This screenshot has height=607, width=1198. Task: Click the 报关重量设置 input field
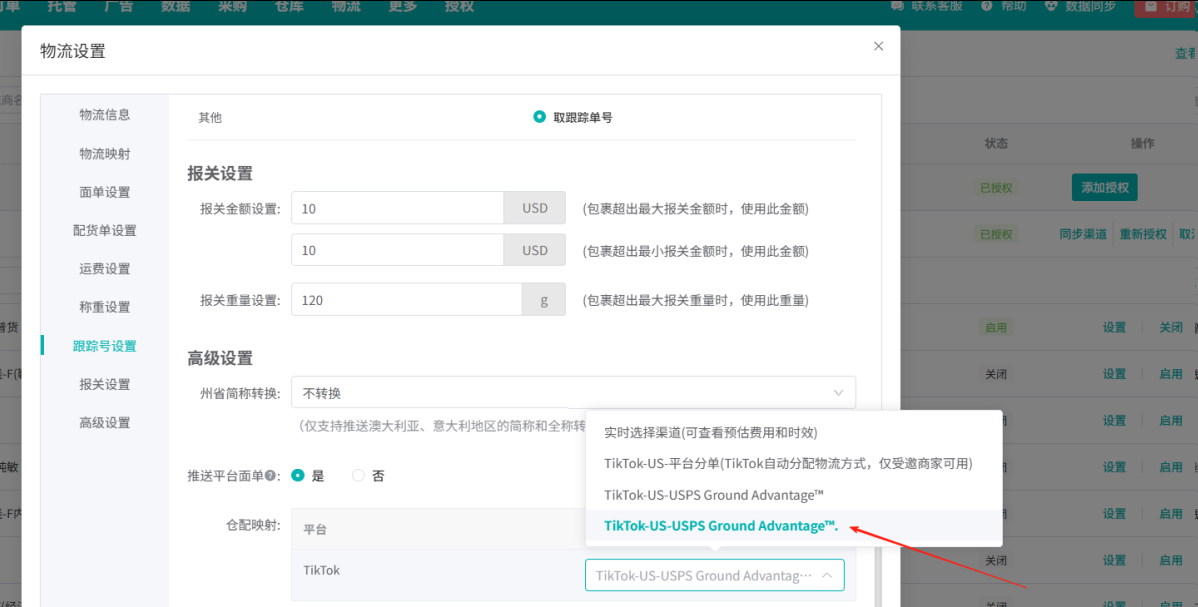[404, 299]
